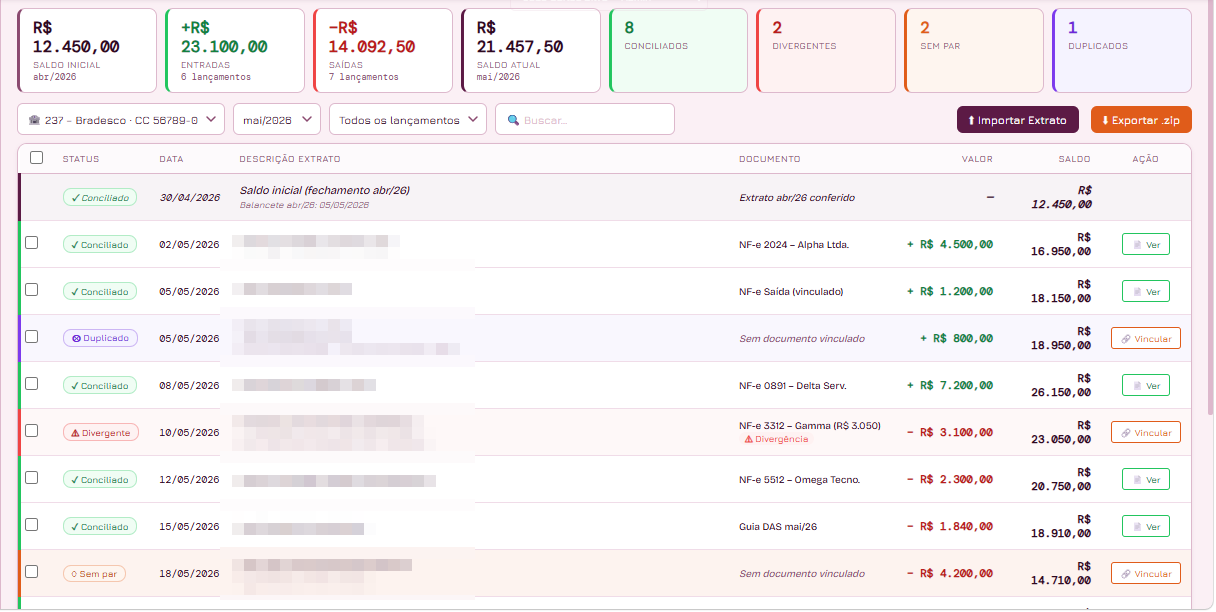Click the magnifier icon in search box
This screenshot has width=1216, height=612.
point(513,120)
